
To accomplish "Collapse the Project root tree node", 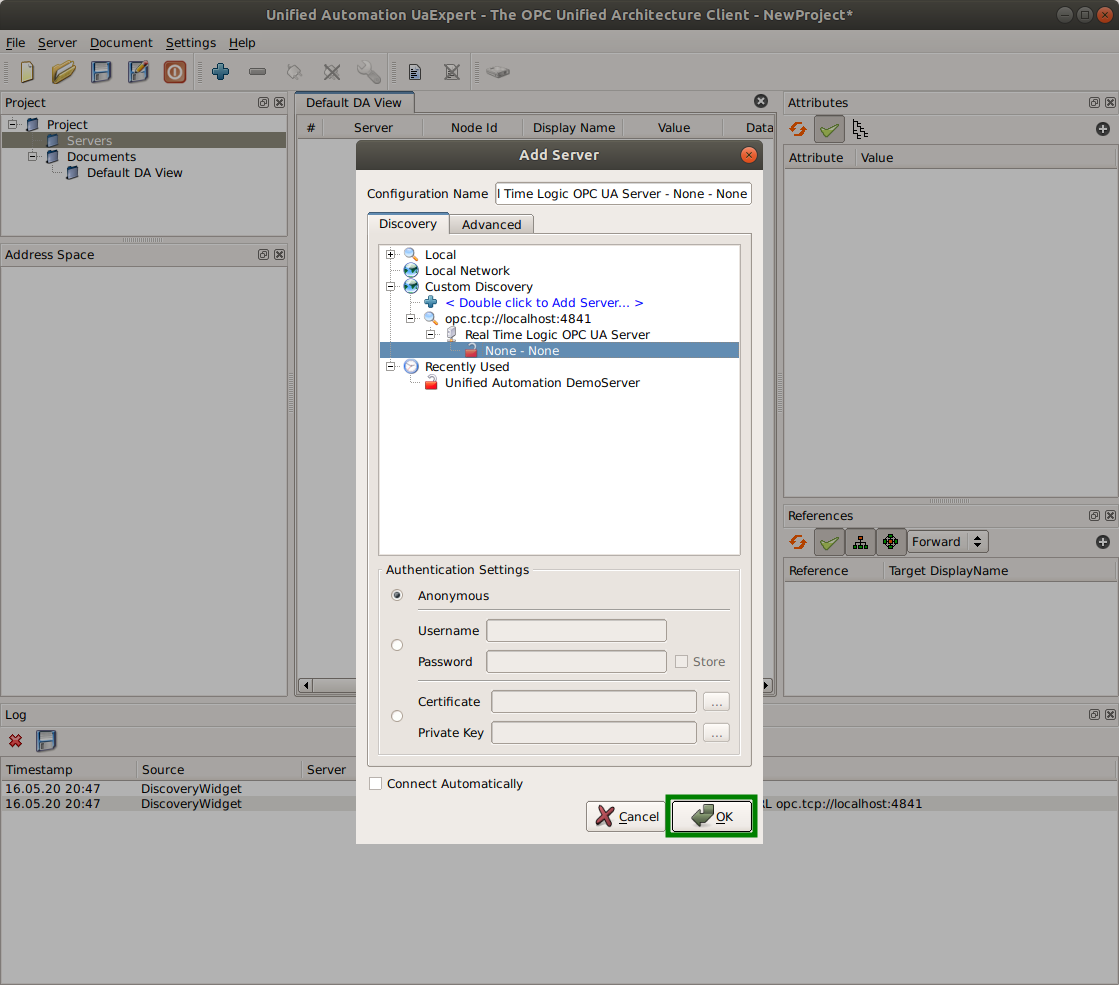I will 12,123.
